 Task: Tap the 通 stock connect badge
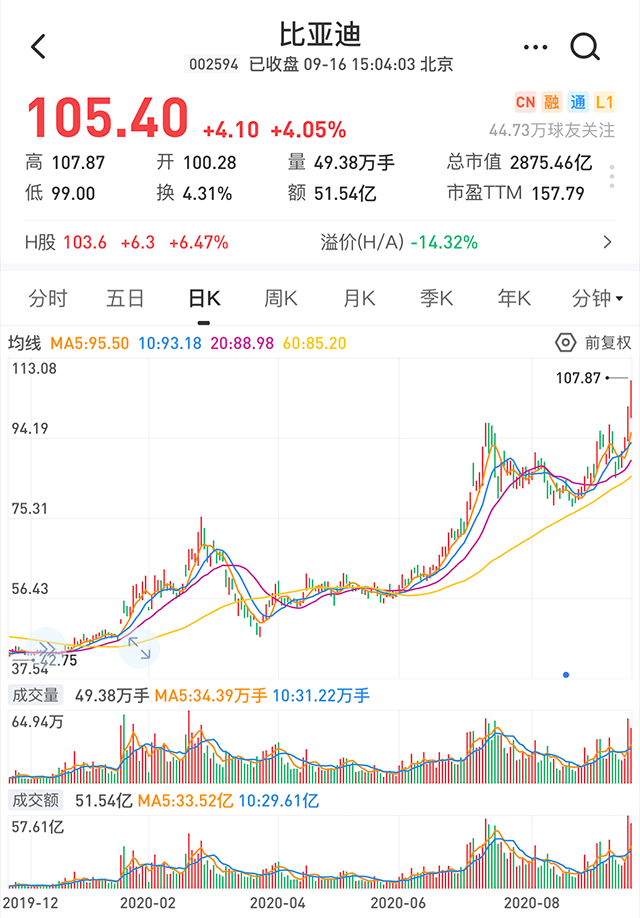578,102
